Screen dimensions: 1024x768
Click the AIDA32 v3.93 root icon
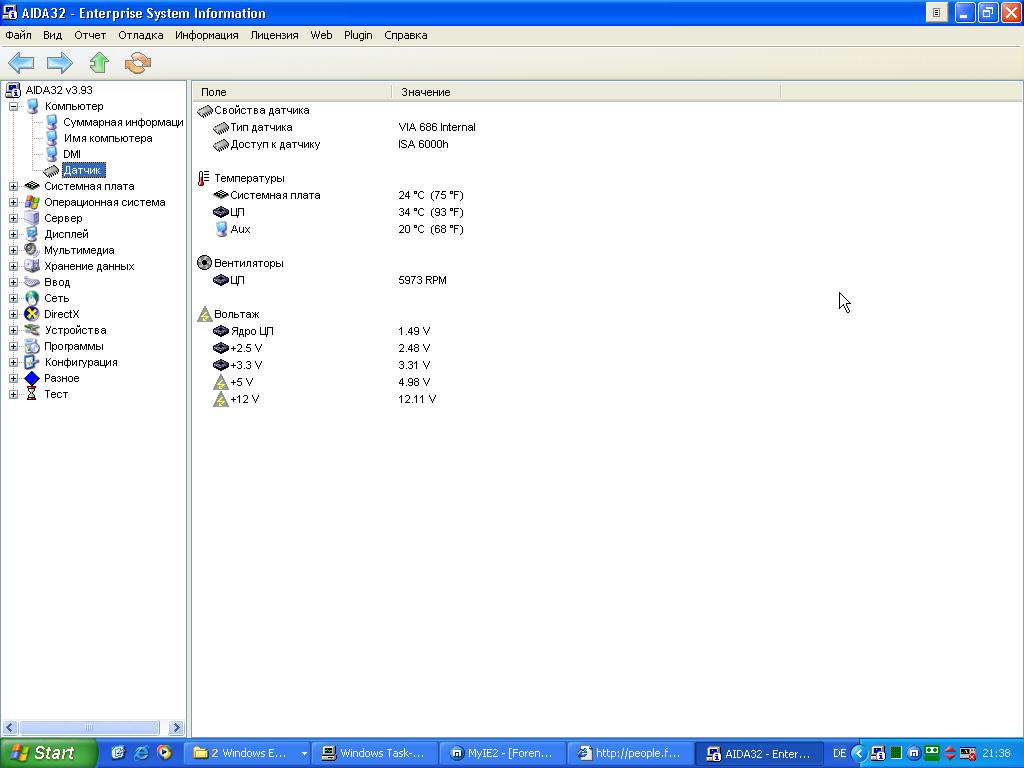coord(13,90)
